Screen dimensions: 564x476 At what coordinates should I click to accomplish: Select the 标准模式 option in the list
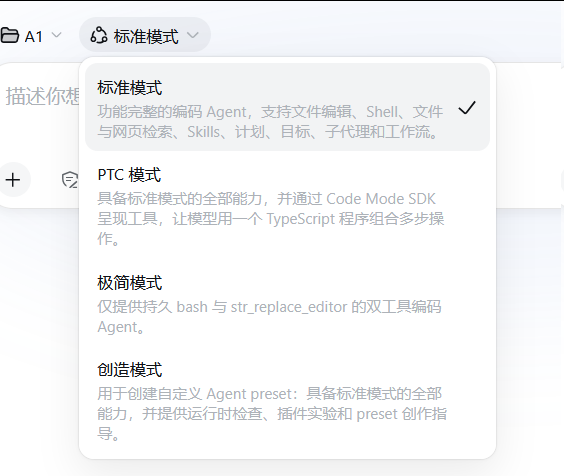[287, 107]
